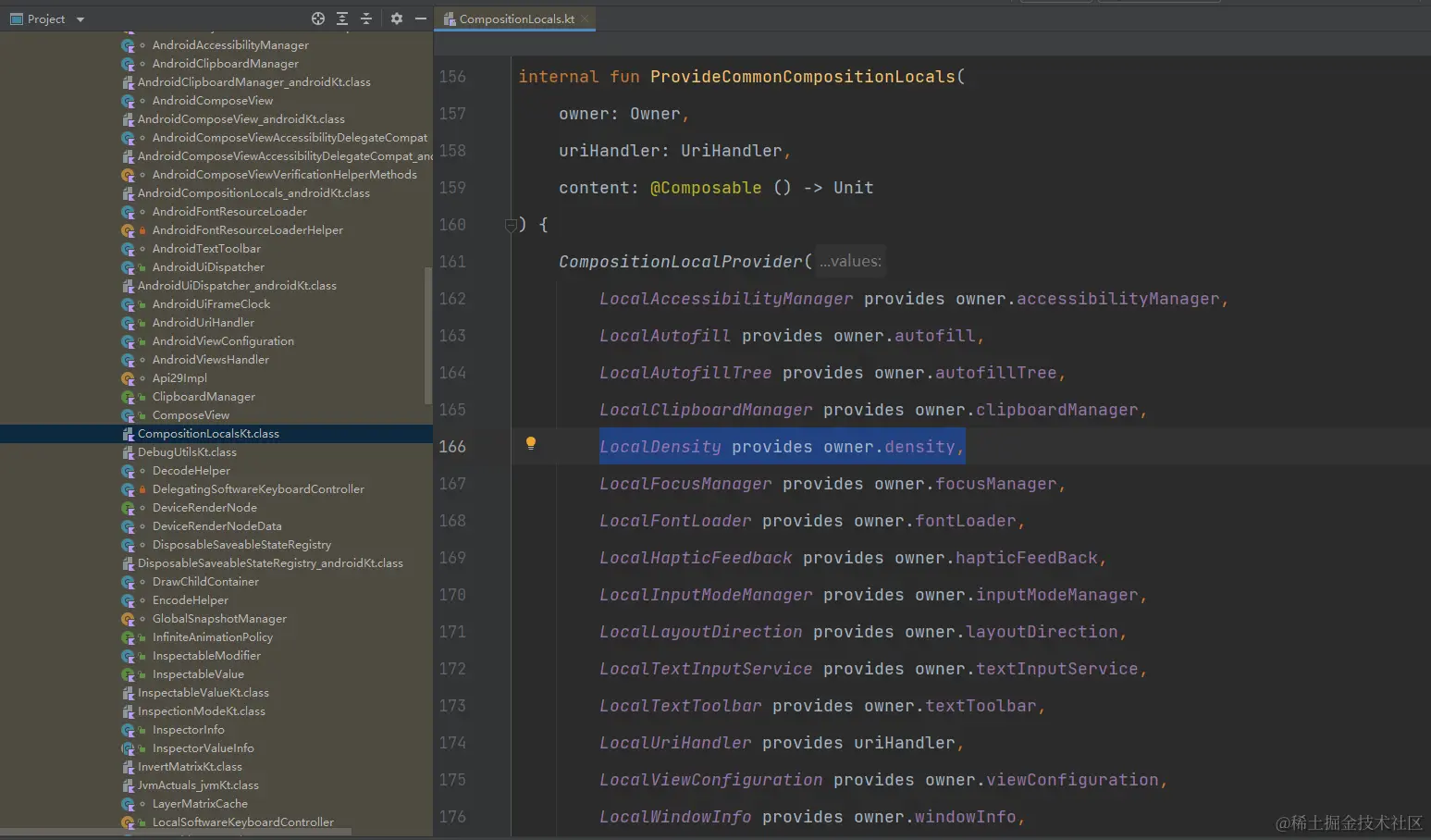Select LocalSoftwareKeyboardController entry

[242, 822]
